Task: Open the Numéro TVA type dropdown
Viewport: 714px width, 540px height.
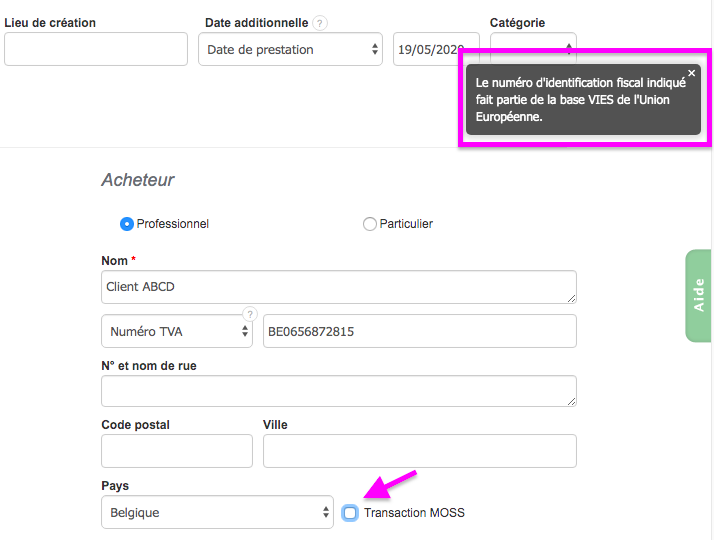Action: [177, 331]
